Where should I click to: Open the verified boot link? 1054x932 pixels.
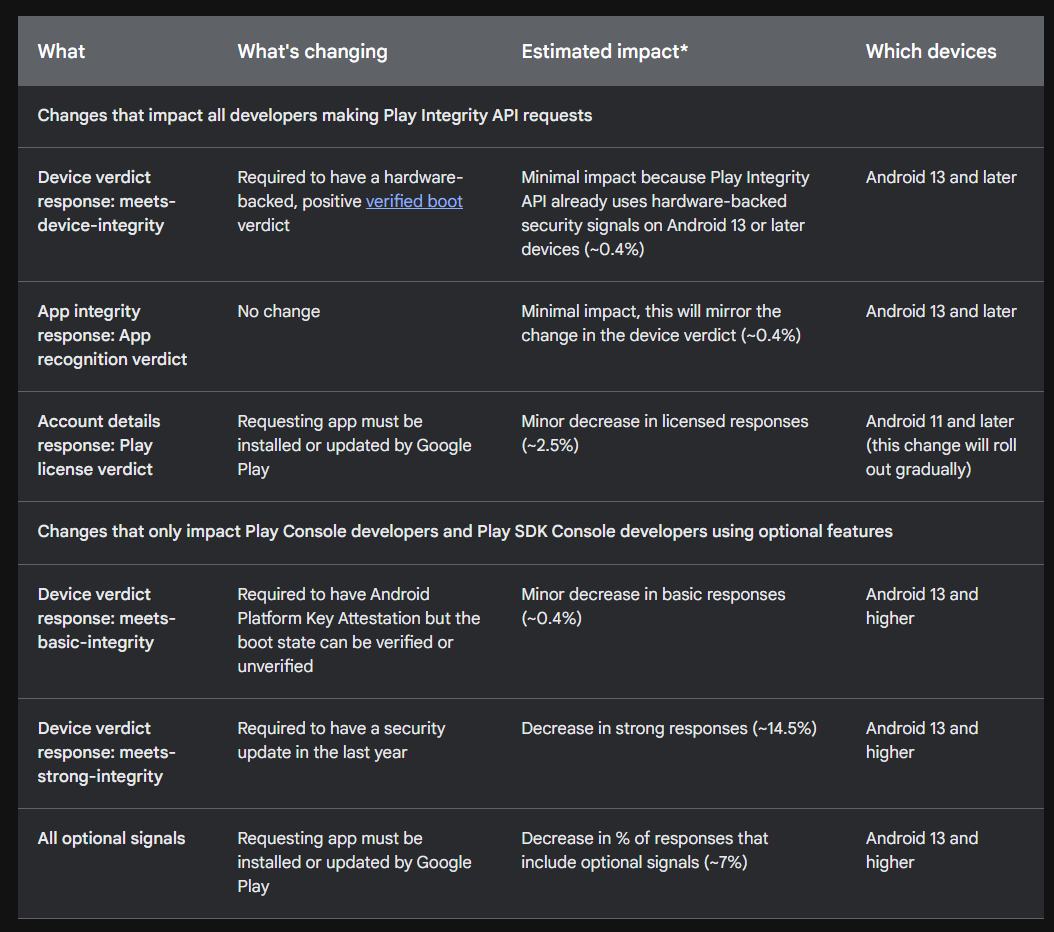point(414,202)
